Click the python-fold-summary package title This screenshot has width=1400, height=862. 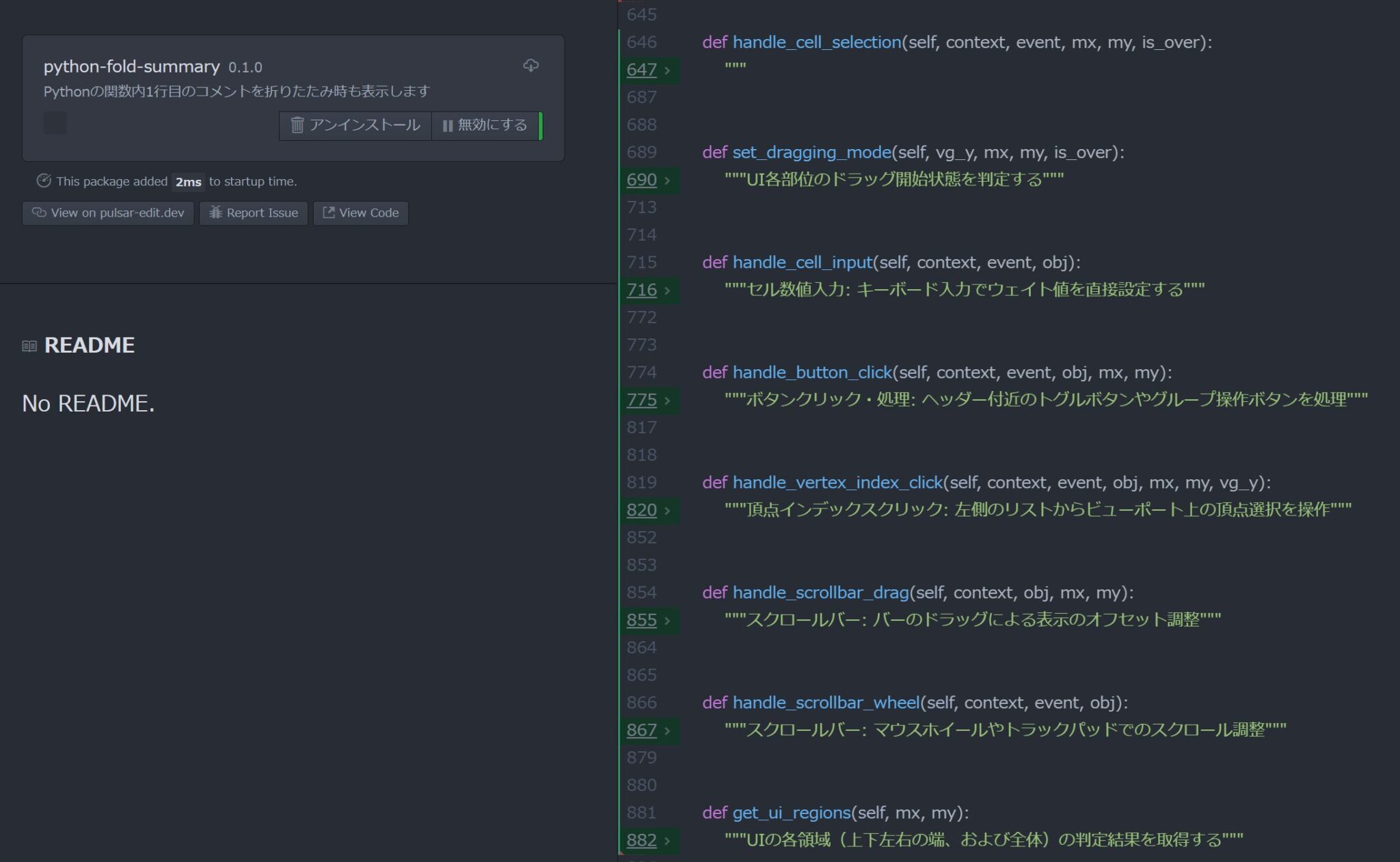131,66
